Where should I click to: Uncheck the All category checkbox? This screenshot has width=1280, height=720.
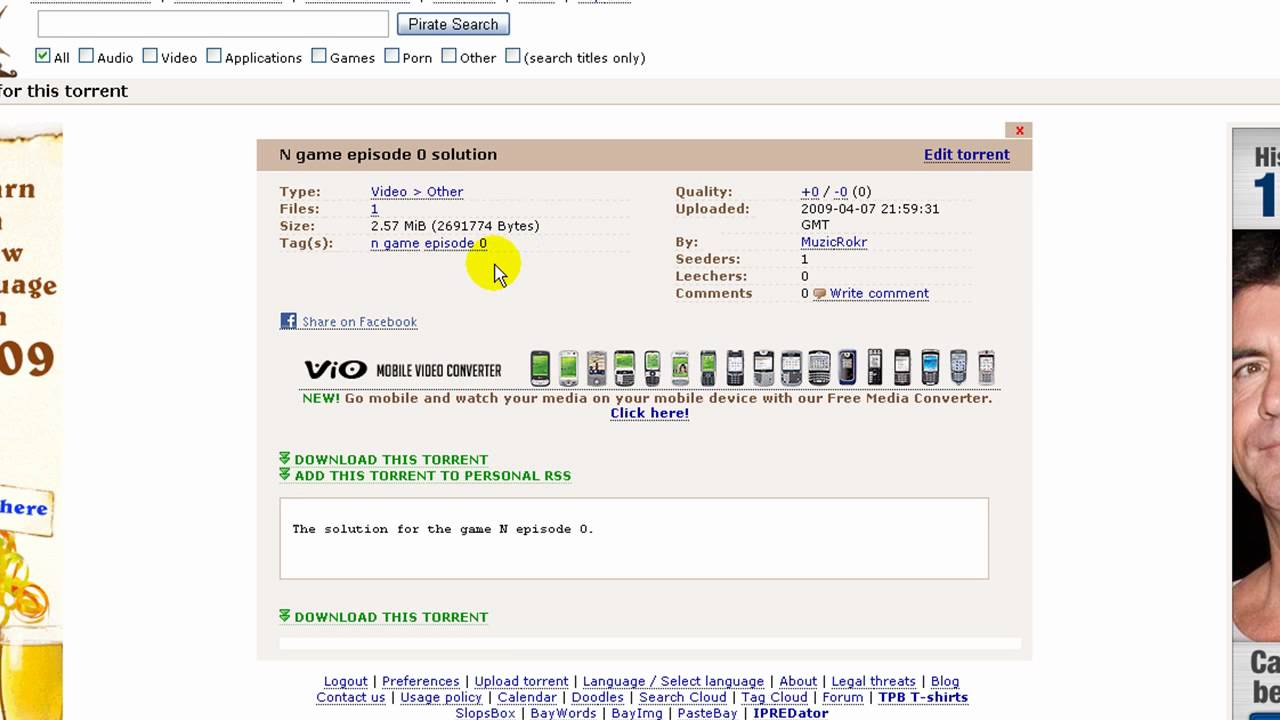click(43, 56)
